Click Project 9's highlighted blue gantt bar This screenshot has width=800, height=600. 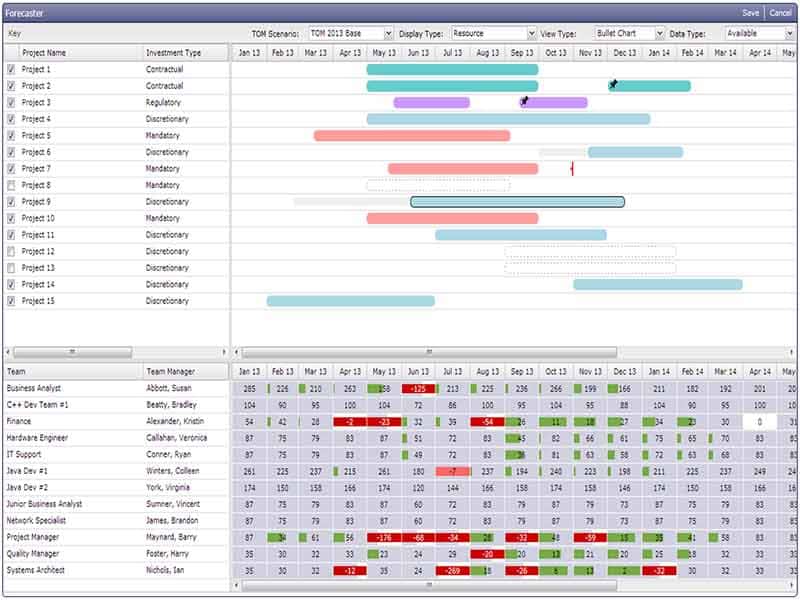coord(515,202)
